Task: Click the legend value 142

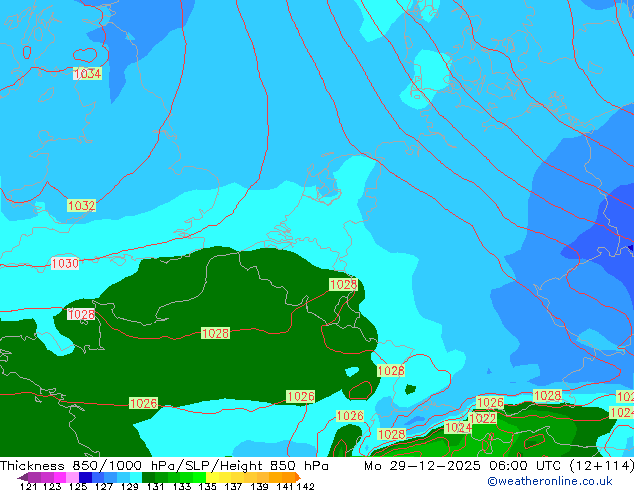Action: [305, 486]
